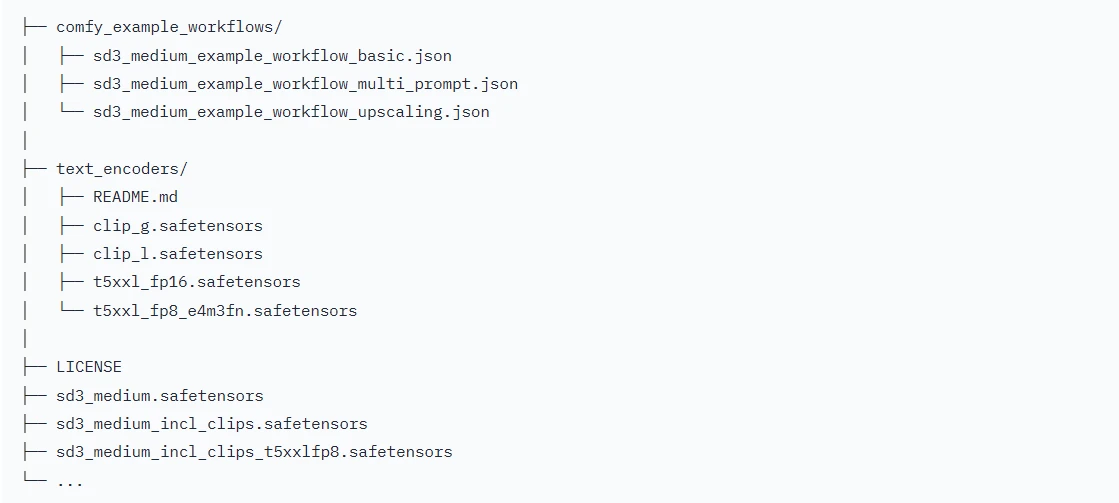
Task: Select sd3_medium_example_workflow_basic.json file entry
Action: click(272, 56)
